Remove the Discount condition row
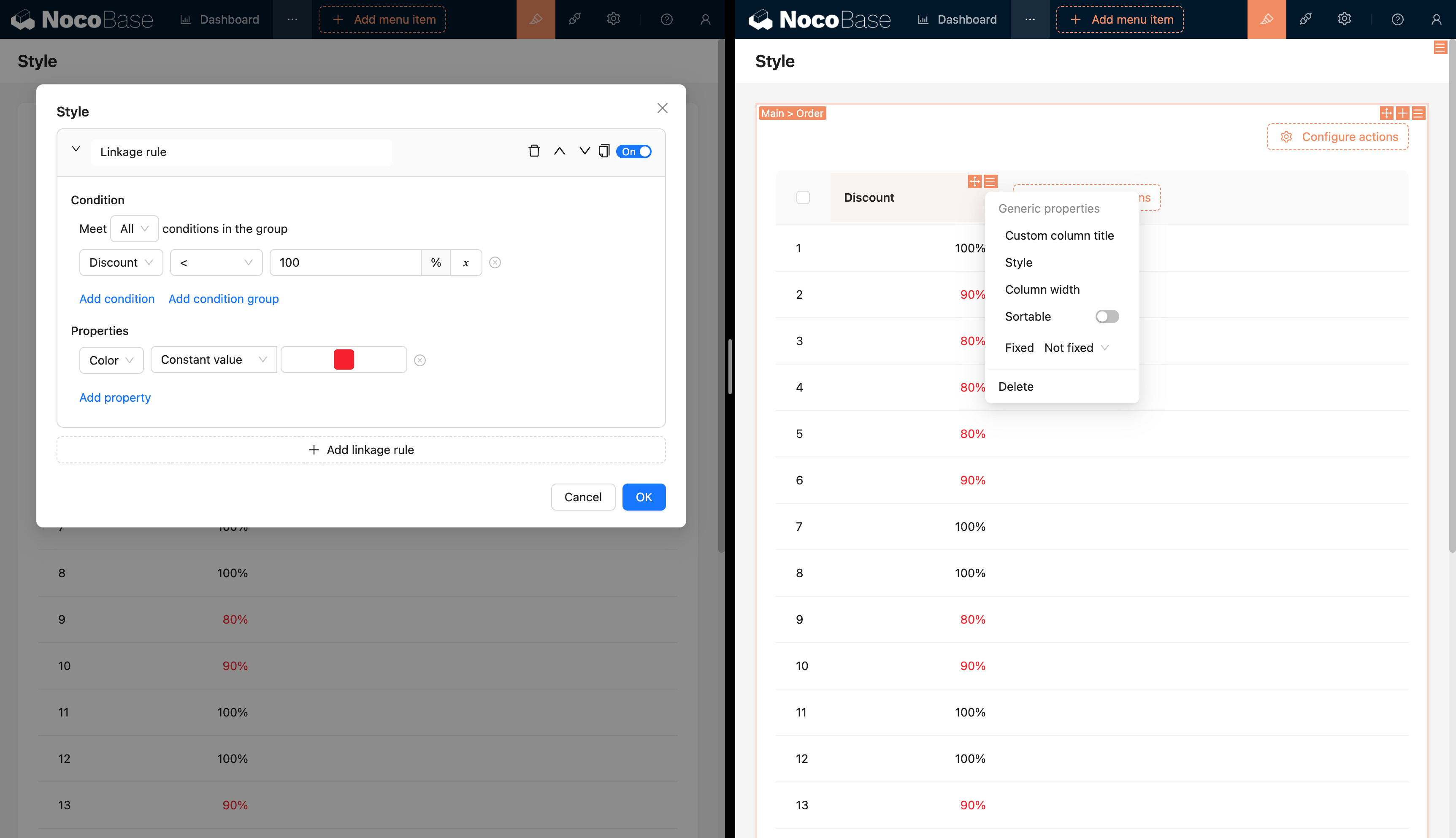1456x838 pixels. pyautogui.click(x=495, y=262)
